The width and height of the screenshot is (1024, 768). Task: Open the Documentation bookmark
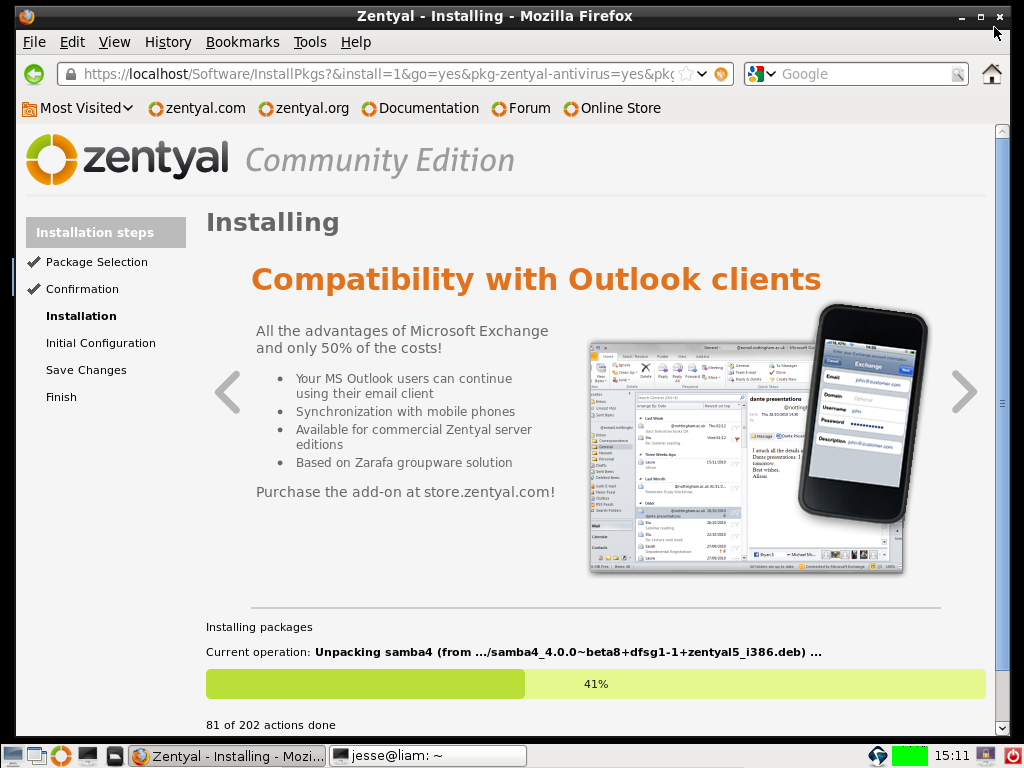[x=421, y=108]
